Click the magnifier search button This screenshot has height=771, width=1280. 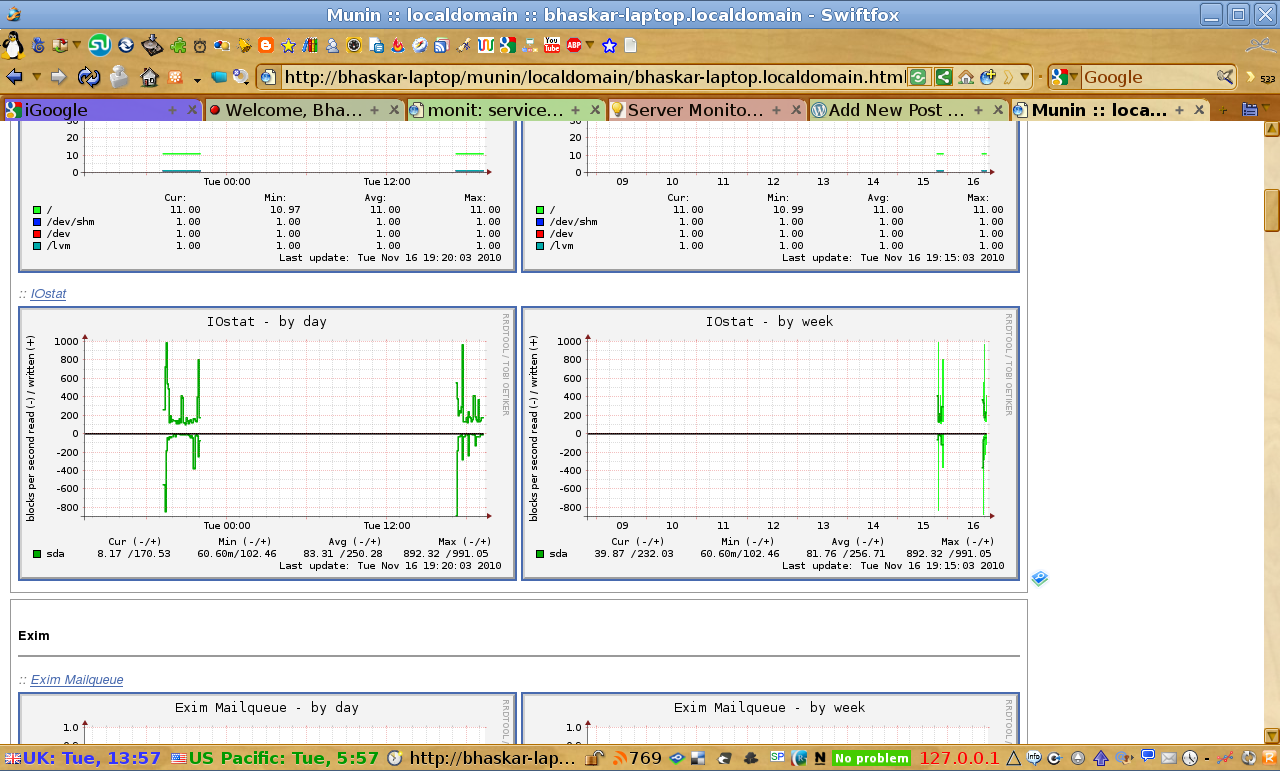[1225, 77]
